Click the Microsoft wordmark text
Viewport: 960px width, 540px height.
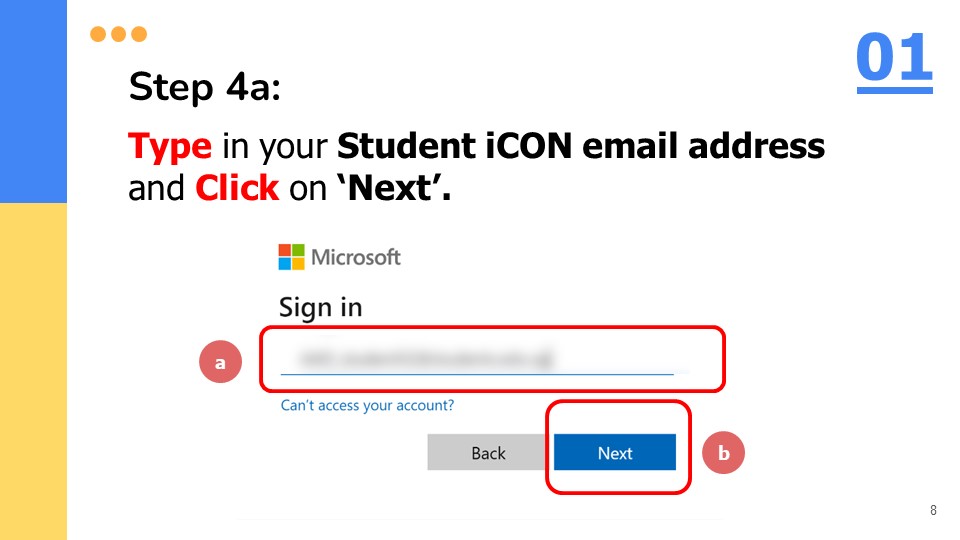click(x=356, y=257)
